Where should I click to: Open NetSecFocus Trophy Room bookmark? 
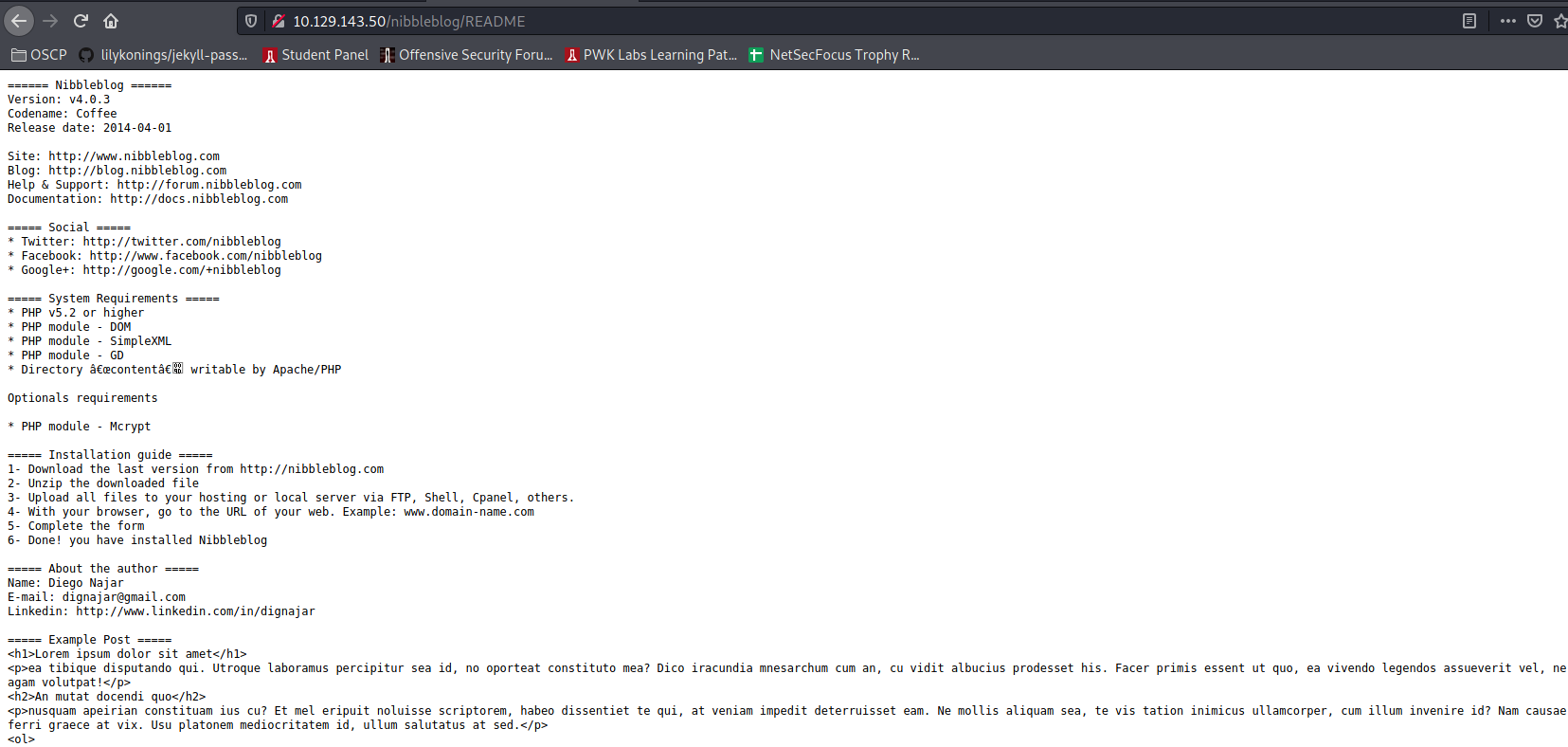pos(835,55)
